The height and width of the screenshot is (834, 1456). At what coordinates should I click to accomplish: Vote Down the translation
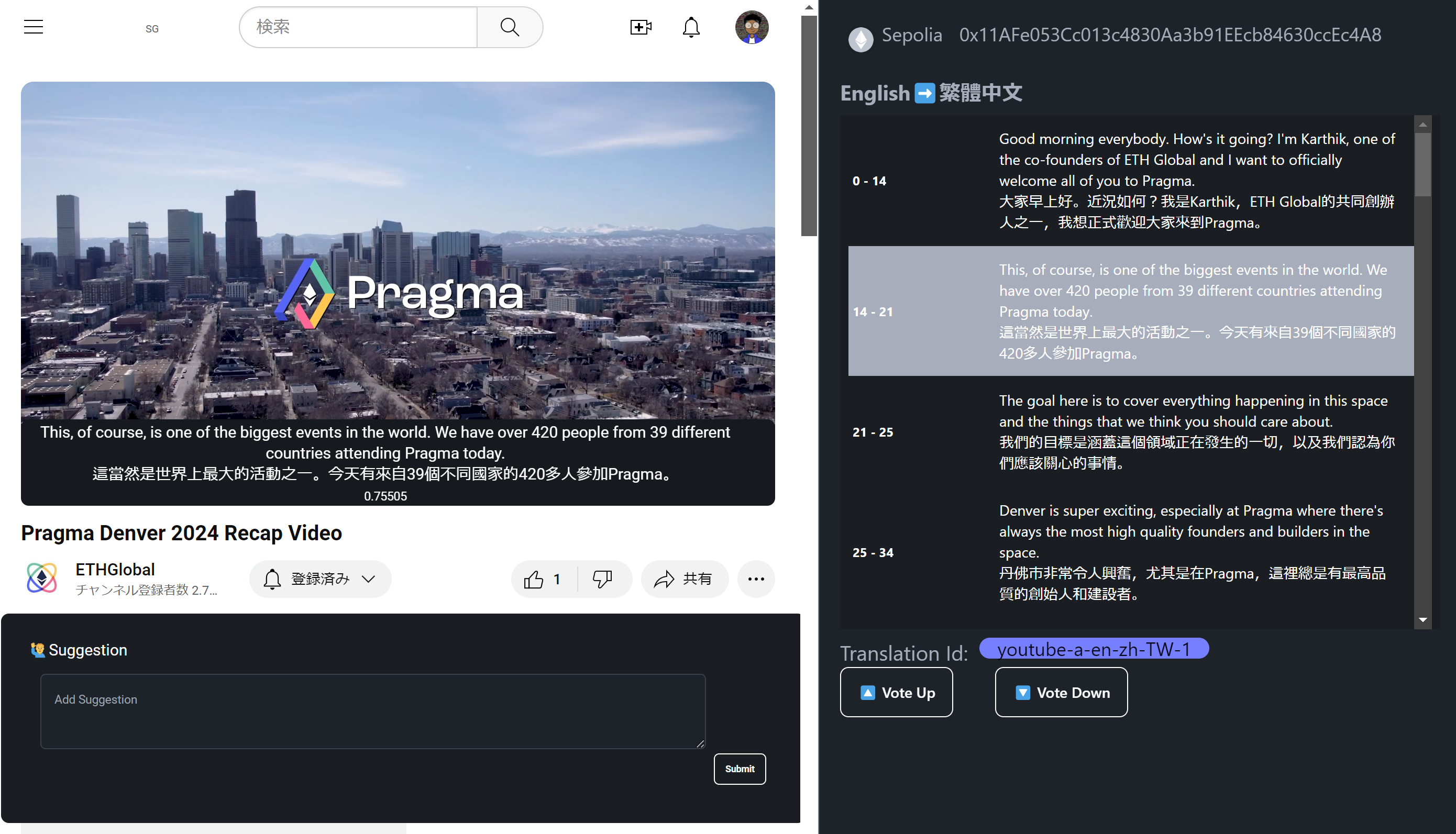pos(1061,692)
